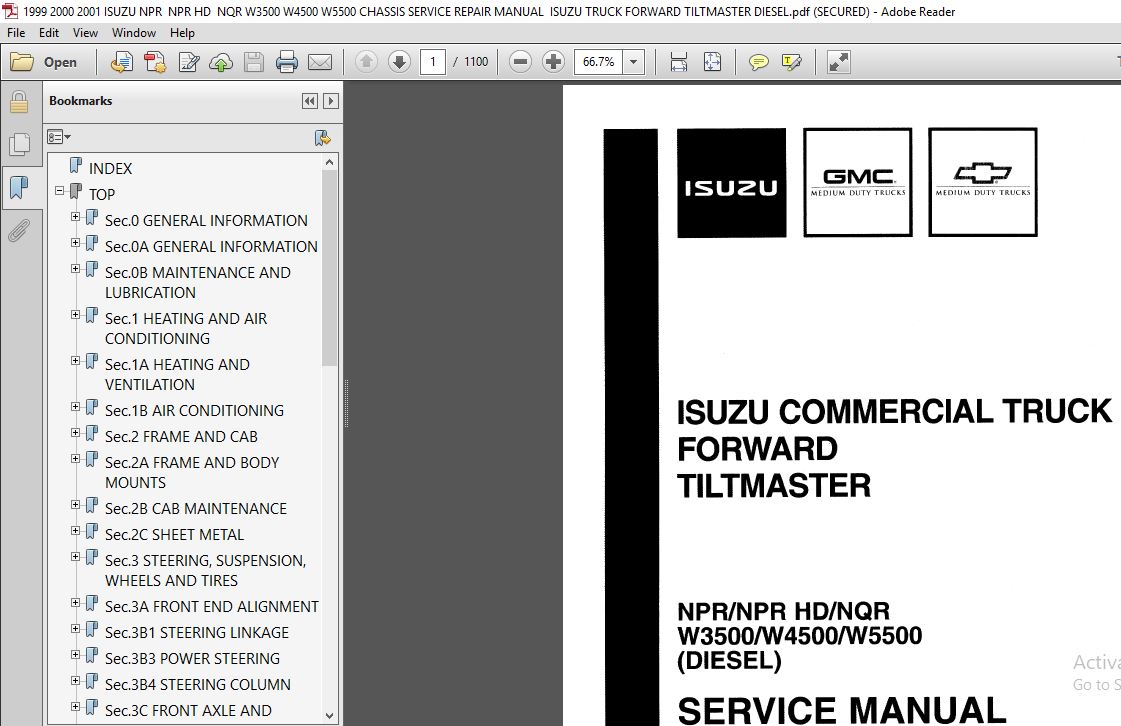This screenshot has width=1121, height=726.
Task: Expand Sec.3 STEERING, SUSPENSION bookmark
Action: click(75, 556)
